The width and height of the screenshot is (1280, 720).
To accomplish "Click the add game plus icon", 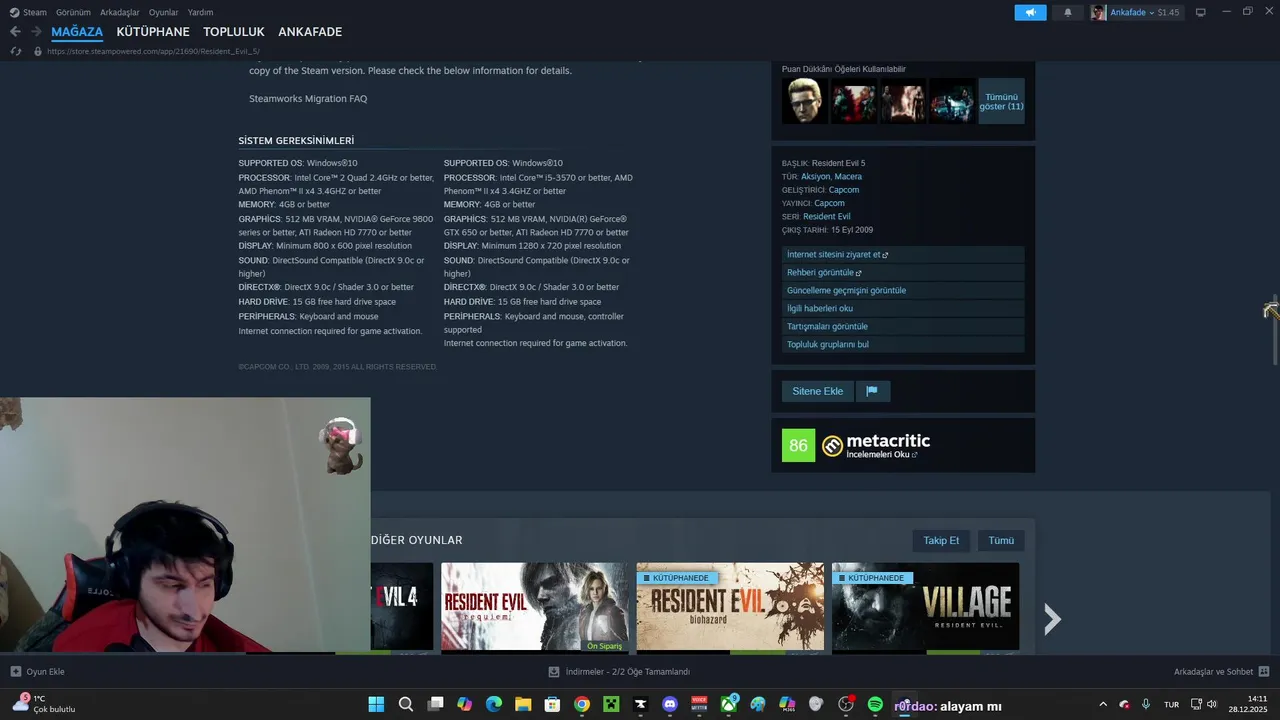I will coord(15,672).
